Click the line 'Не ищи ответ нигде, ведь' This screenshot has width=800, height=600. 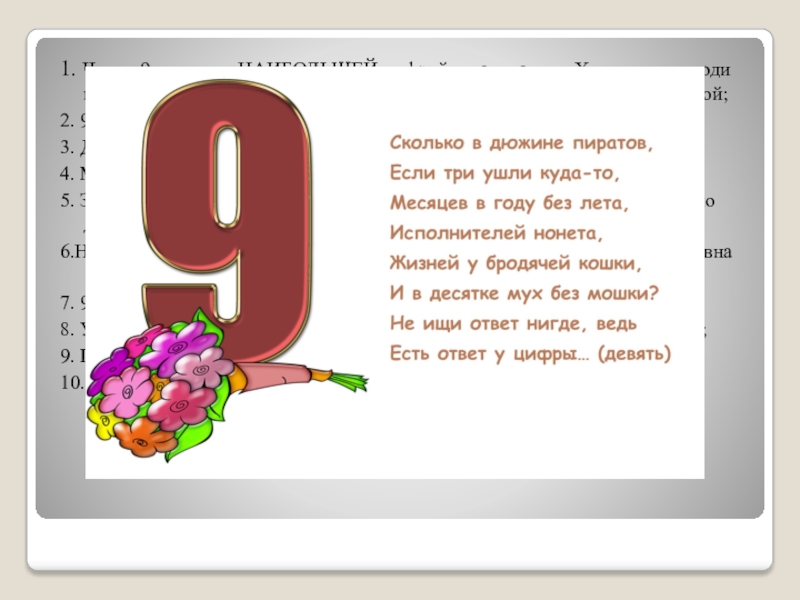click(513, 324)
